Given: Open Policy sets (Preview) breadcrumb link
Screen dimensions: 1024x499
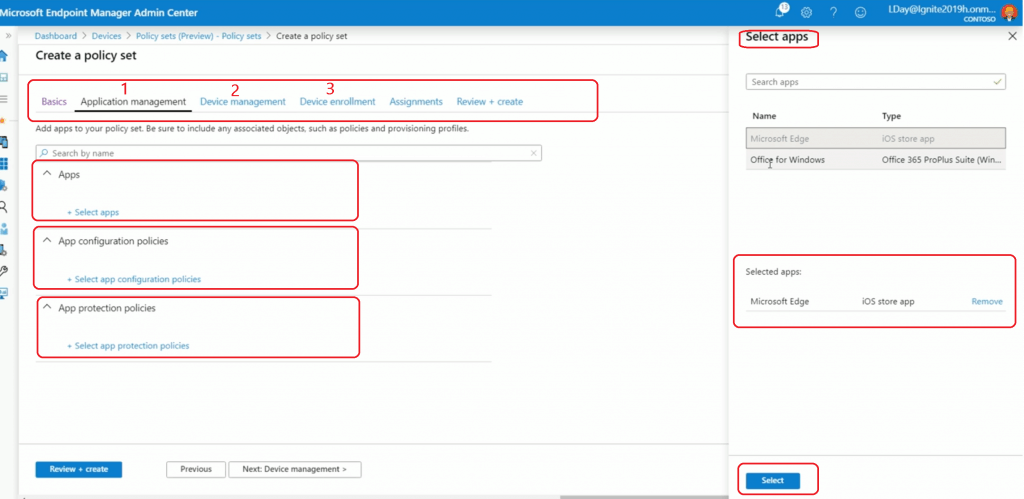Looking at the screenshot, I should (199, 36).
